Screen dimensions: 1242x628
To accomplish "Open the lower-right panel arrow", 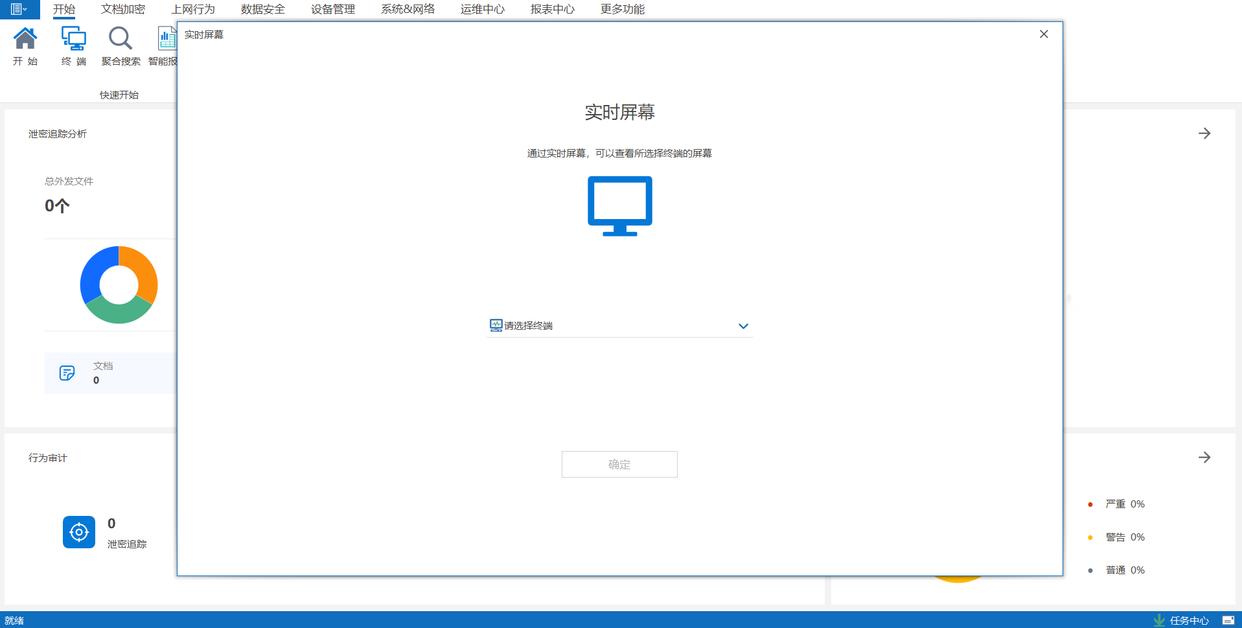I will pos(1204,457).
